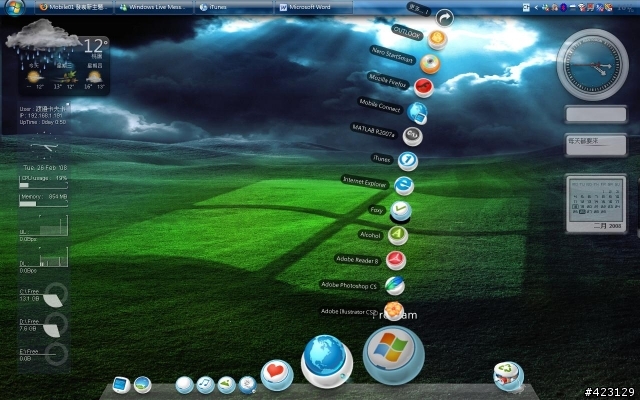Launch Foxy checkmark icon
640x400 pixels.
tap(400, 211)
